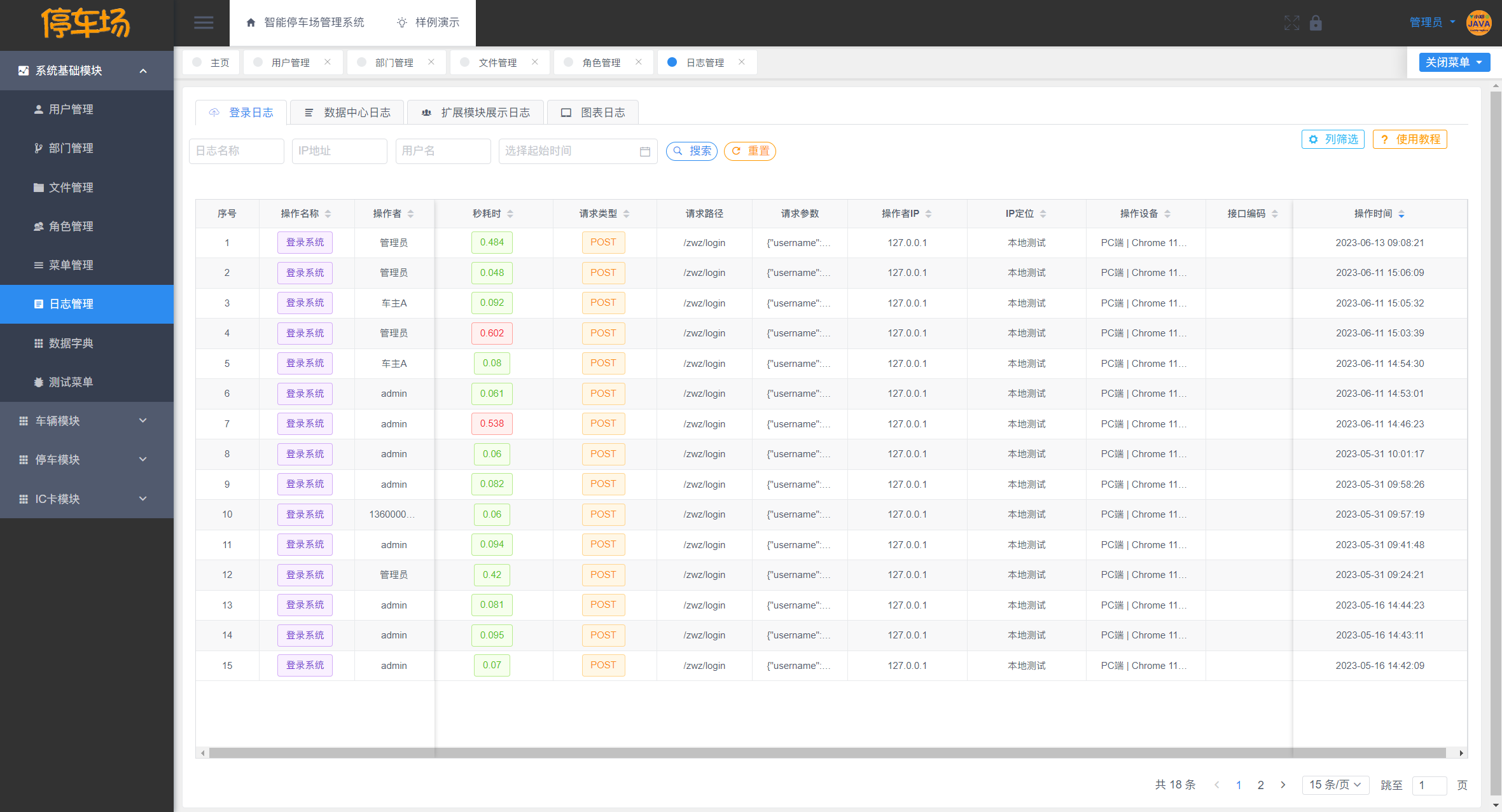Viewport: 1502px width, 812px height.
Task: Expand 车辆模块 sidebar section
Action: tap(84, 420)
